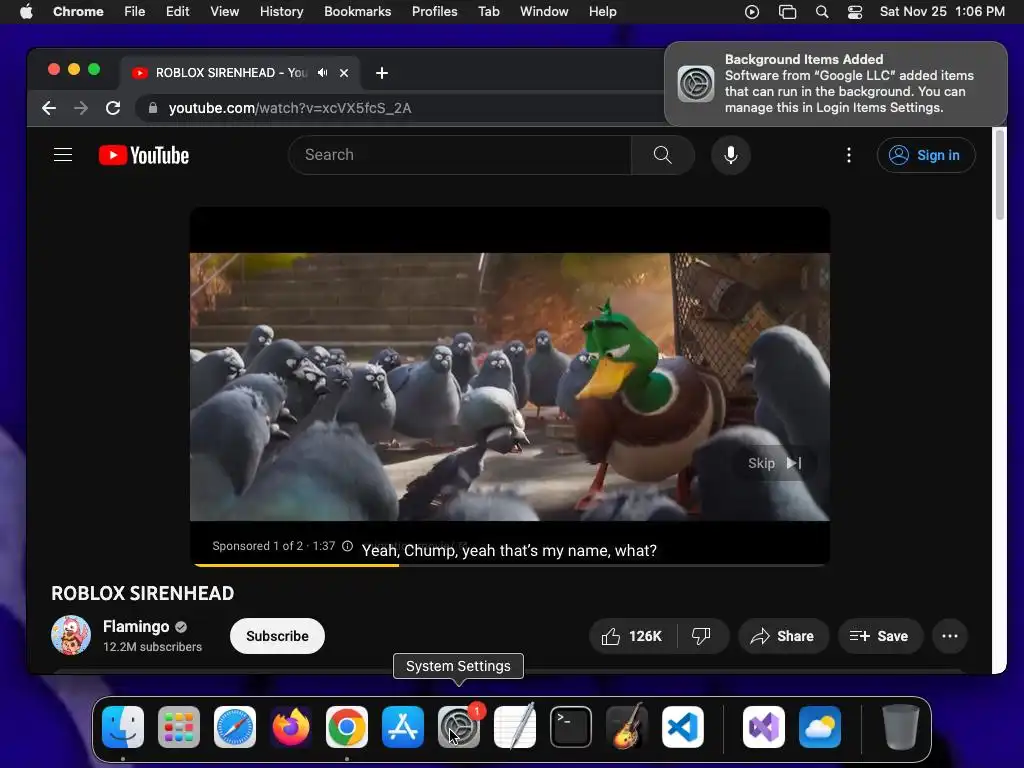Open the Chrome File menu
The image size is (1024, 768).
tap(135, 12)
